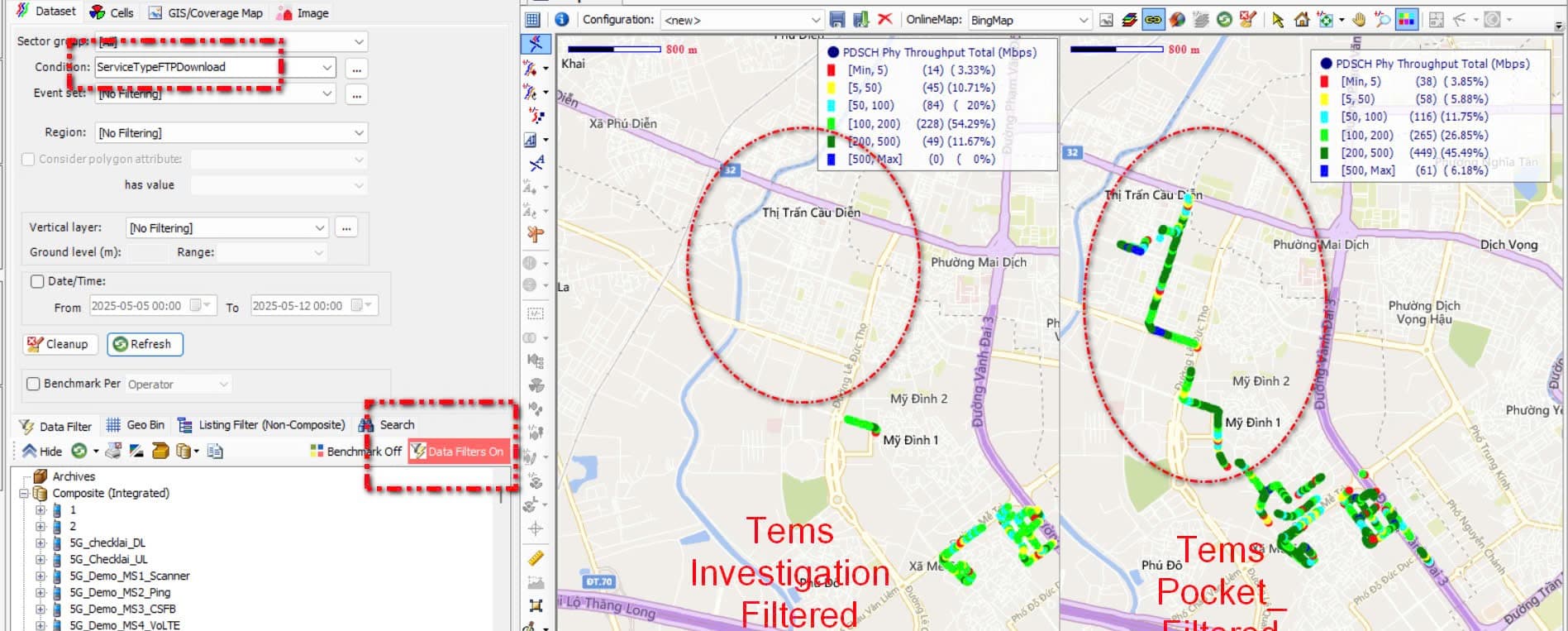The height and width of the screenshot is (631, 1568).
Task: Collapse the Composite (Integrated) tree node
Action: coord(24,493)
